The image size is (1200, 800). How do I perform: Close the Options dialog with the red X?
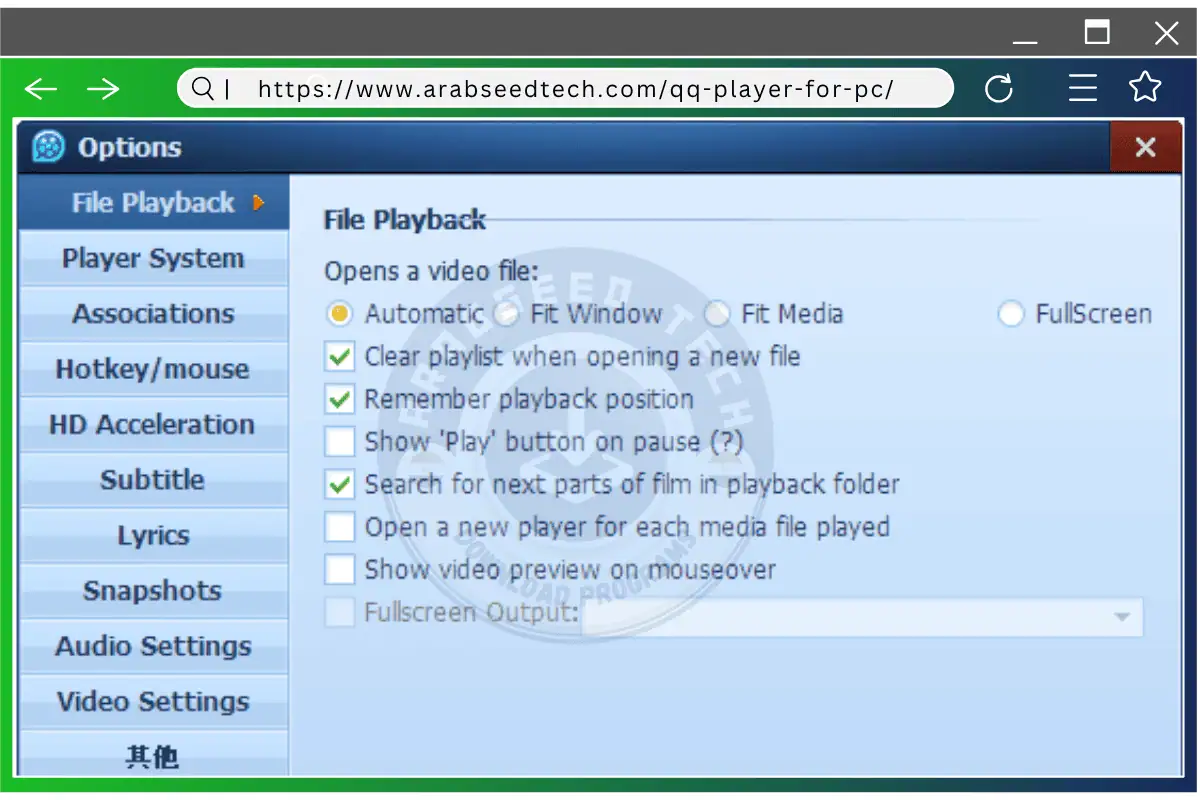1145,147
